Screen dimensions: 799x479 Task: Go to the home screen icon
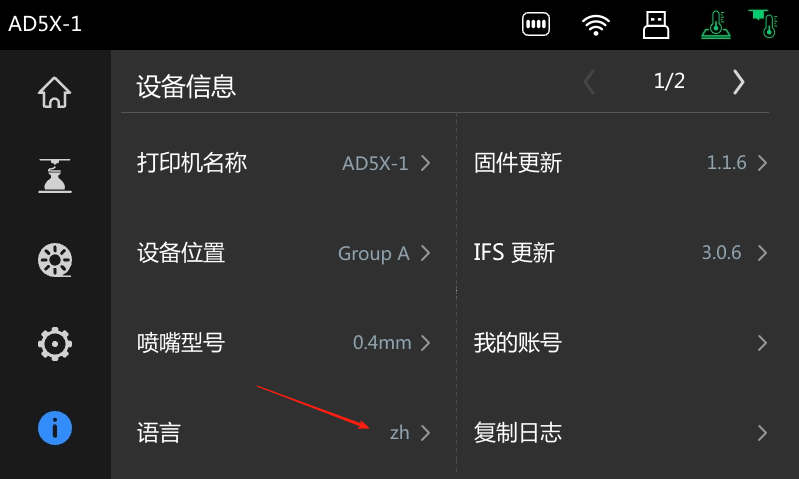55,92
